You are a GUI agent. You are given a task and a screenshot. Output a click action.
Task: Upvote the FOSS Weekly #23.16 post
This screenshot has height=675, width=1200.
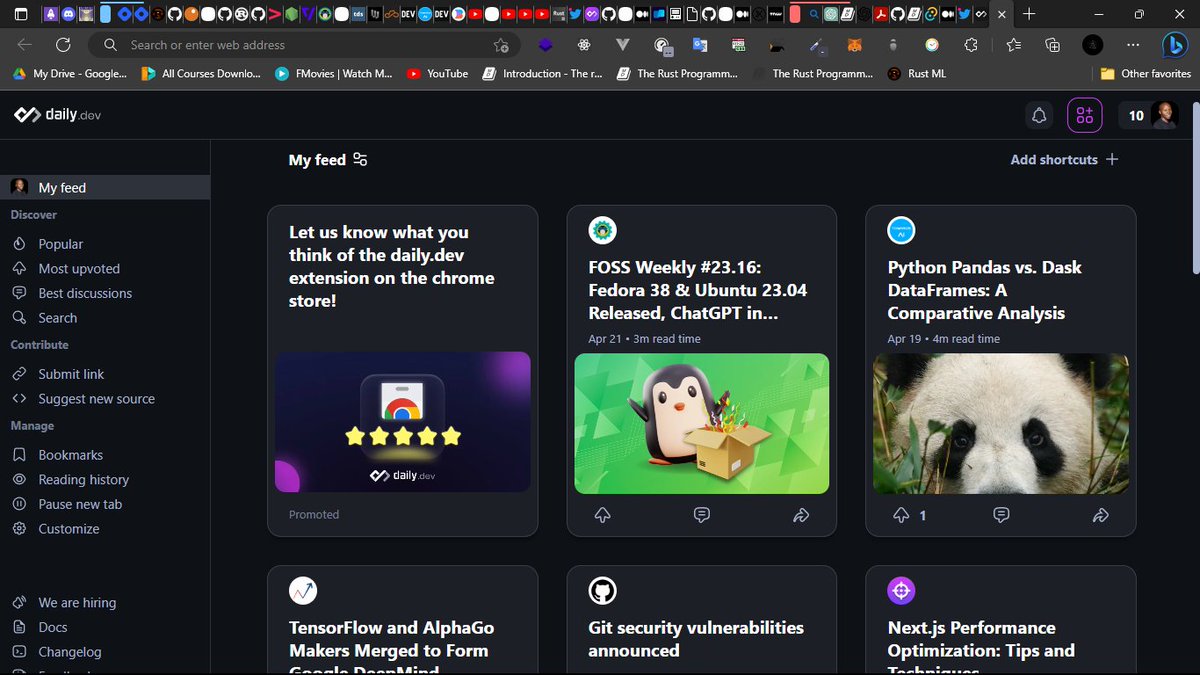coord(603,515)
